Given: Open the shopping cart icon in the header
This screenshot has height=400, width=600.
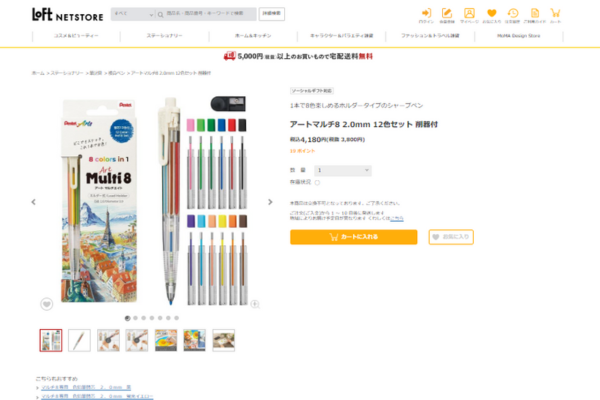Looking at the screenshot, I should (x=555, y=13).
